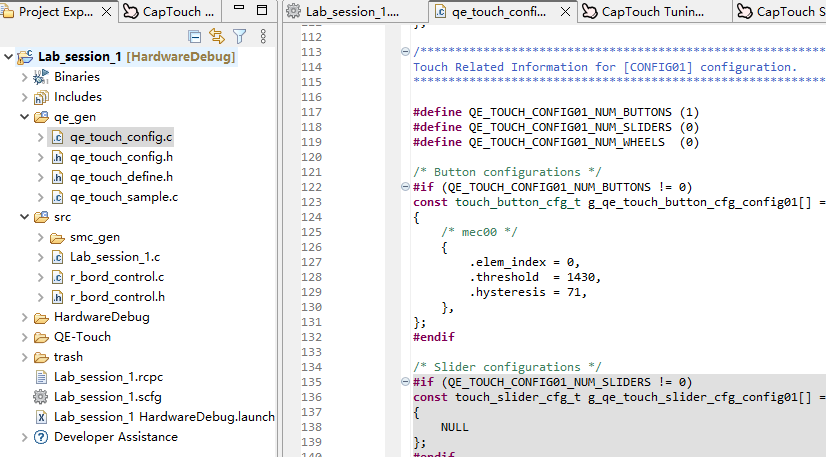
Task: Toggle Link with Editor icon
Action: click(217, 36)
